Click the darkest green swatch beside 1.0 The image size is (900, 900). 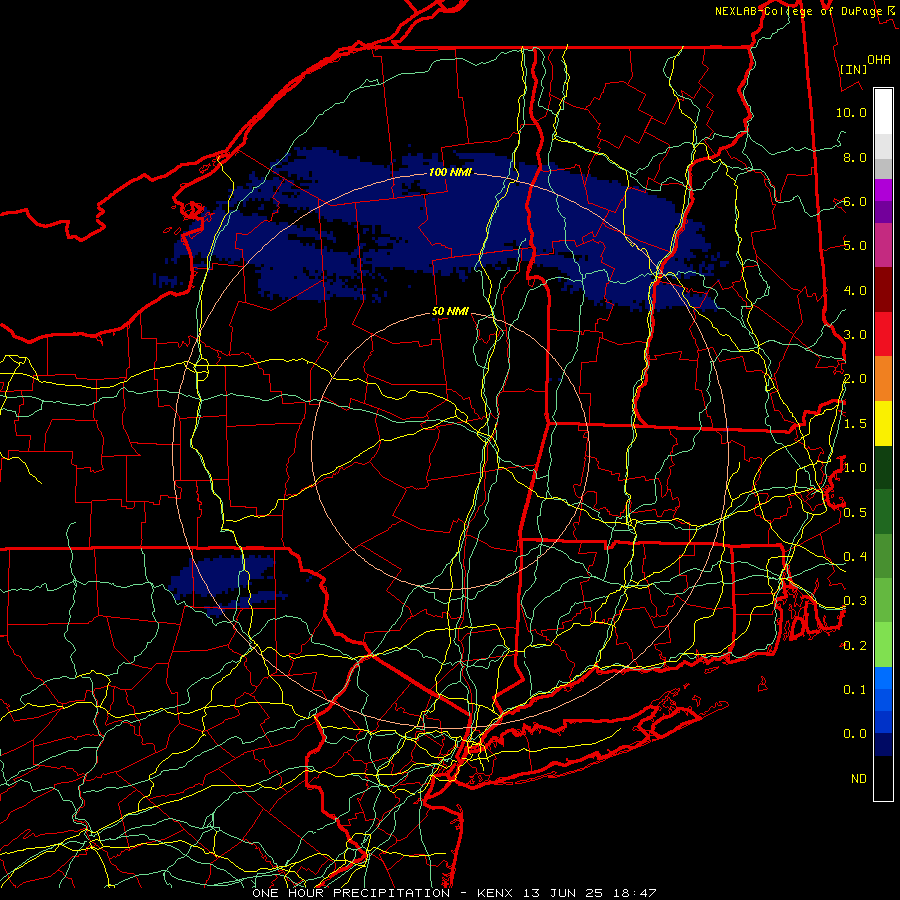coord(883,467)
